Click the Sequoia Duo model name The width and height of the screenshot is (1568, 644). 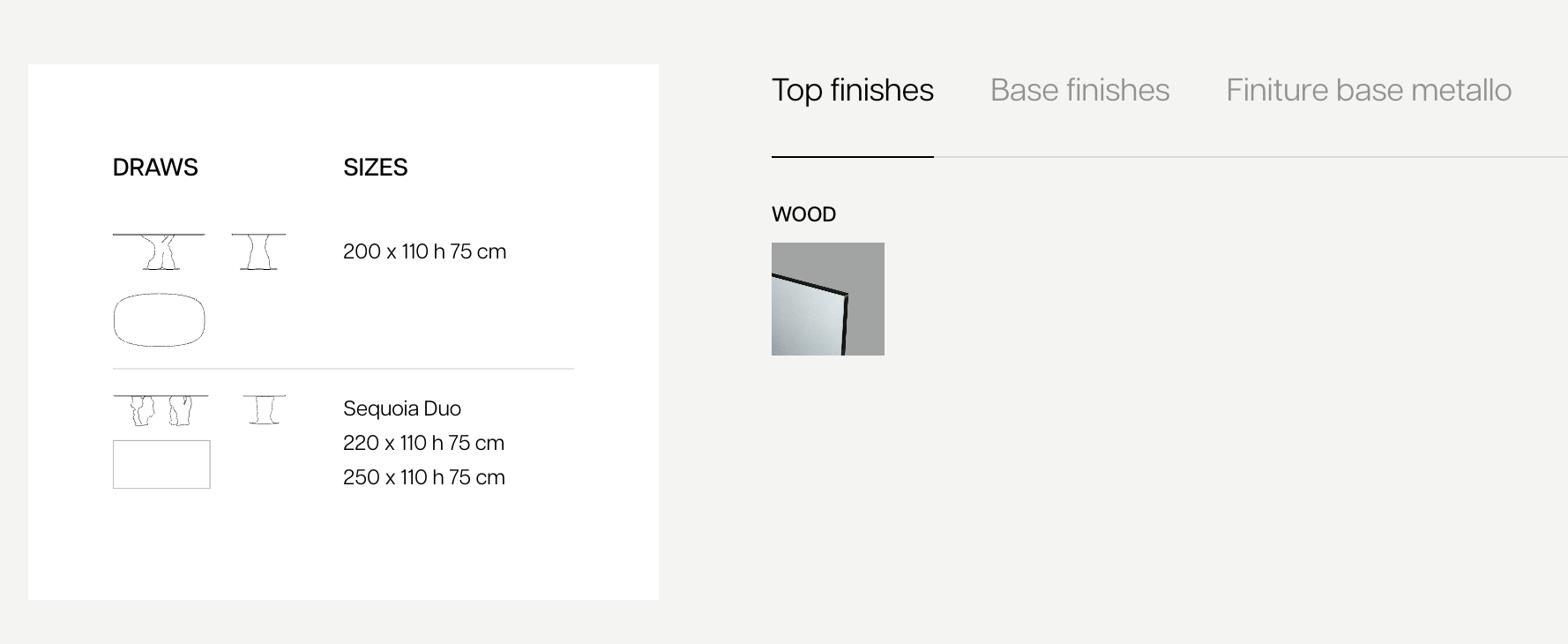(x=402, y=408)
